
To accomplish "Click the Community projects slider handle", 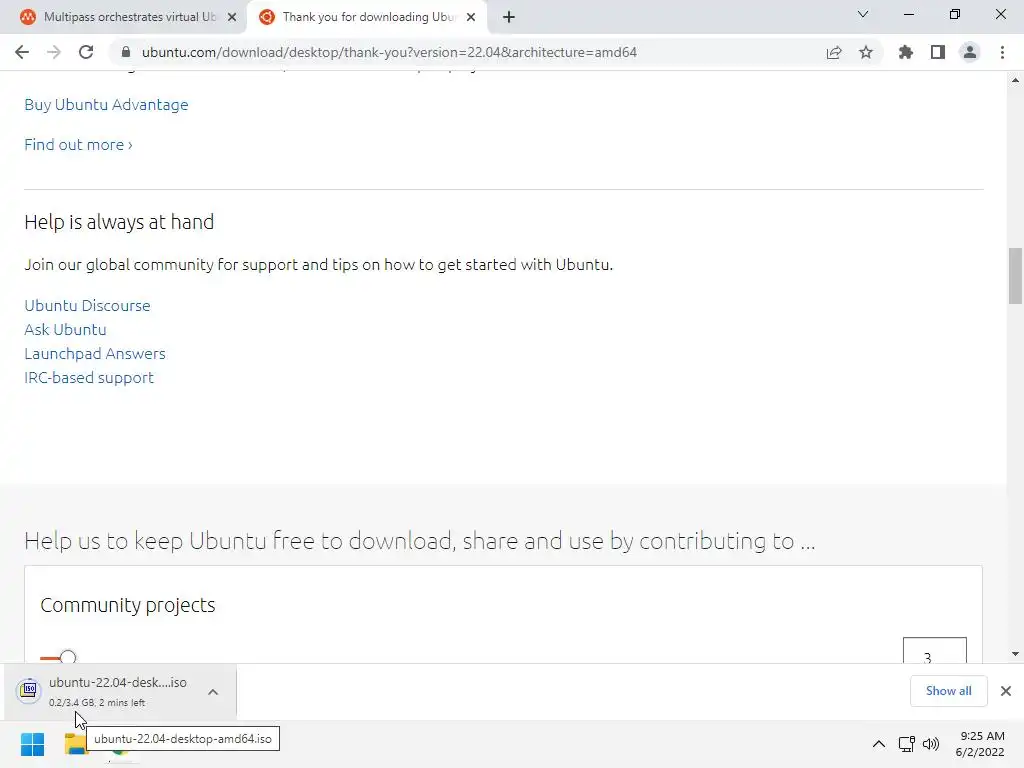I will coord(68,656).
